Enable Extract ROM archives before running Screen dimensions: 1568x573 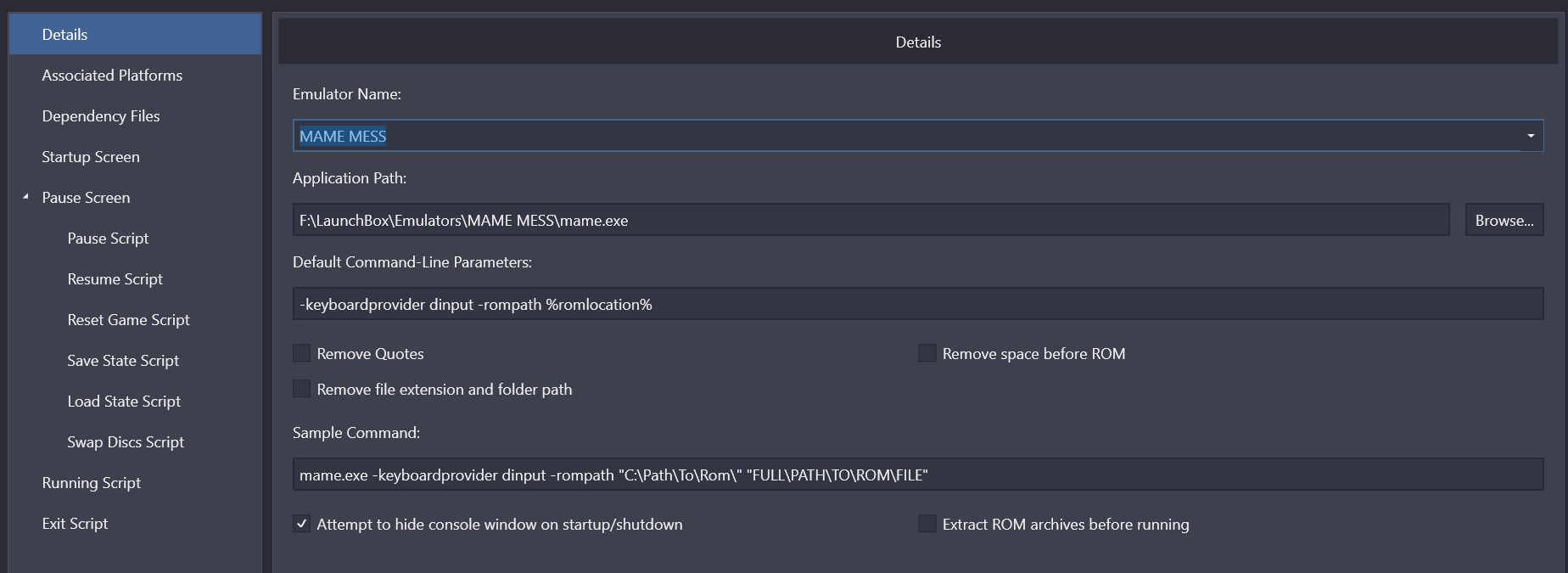point(927,524)
